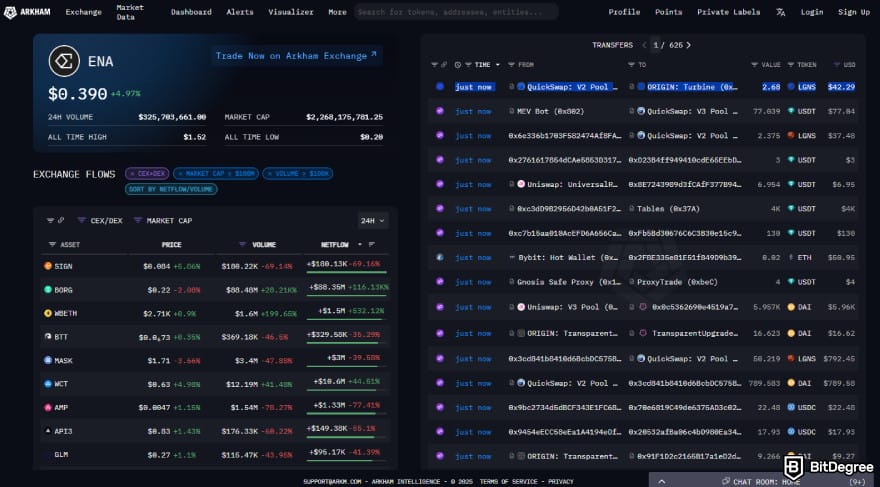Click Trade Now on Arkham Exchange
This screenshot has width=880, height=487.
[x=297, y=56]
